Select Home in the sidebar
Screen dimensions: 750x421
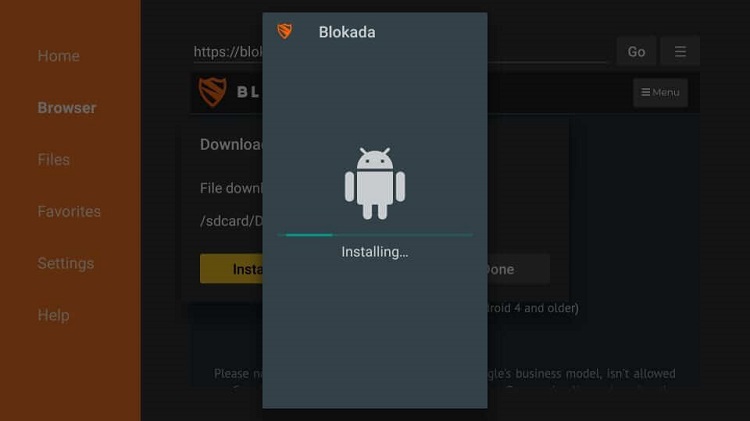pyautogui.click(x=59, y=56)
